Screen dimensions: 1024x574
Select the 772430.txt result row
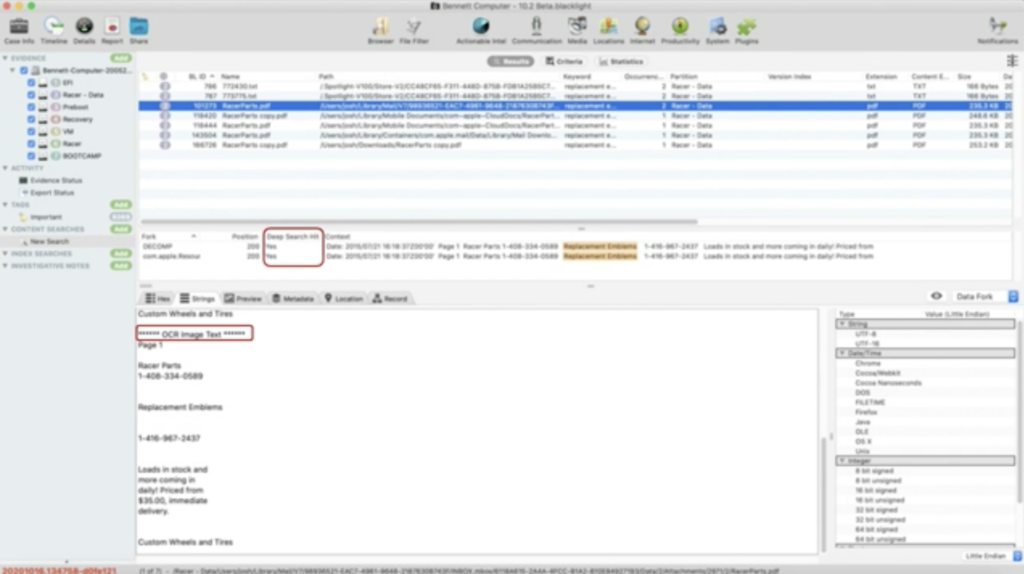click(x=575, y=86)
